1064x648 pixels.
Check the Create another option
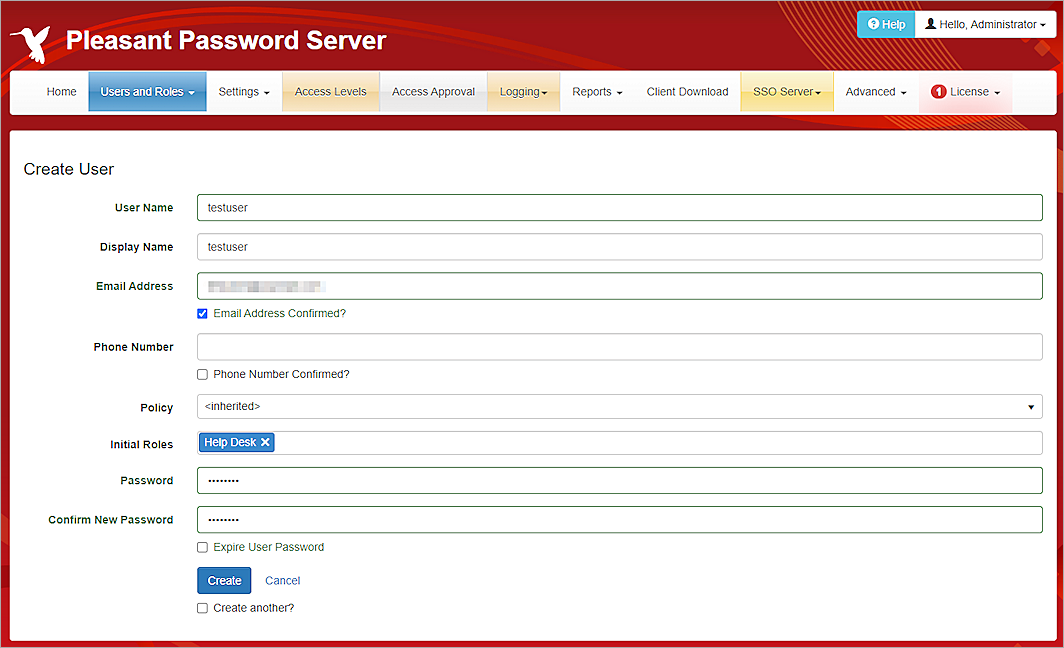coord(202,607)
